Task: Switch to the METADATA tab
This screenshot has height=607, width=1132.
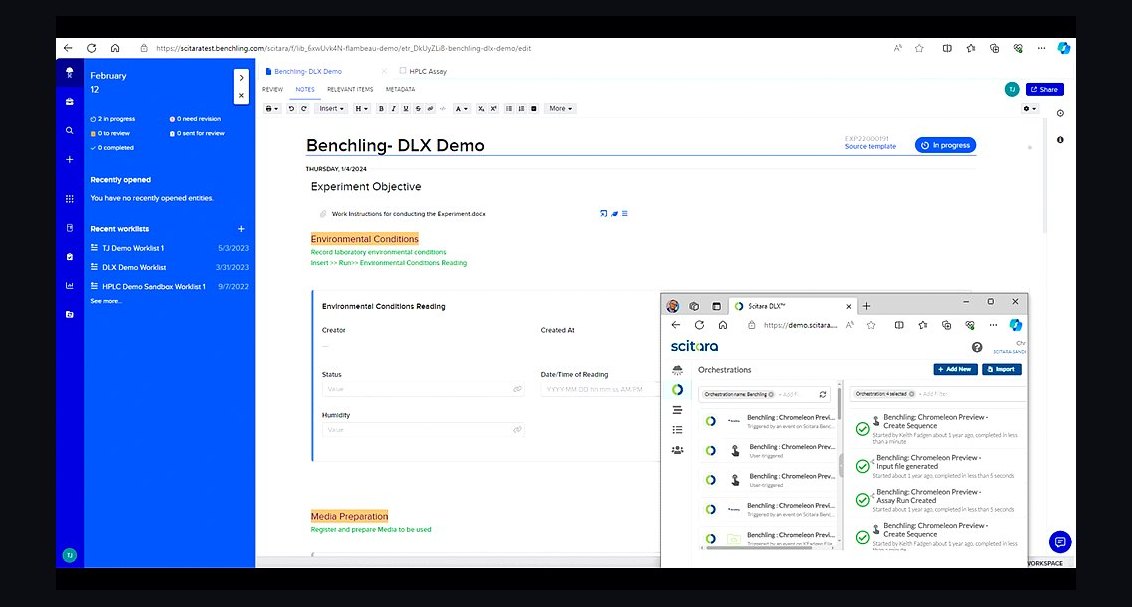Action: tap(400, 89)
